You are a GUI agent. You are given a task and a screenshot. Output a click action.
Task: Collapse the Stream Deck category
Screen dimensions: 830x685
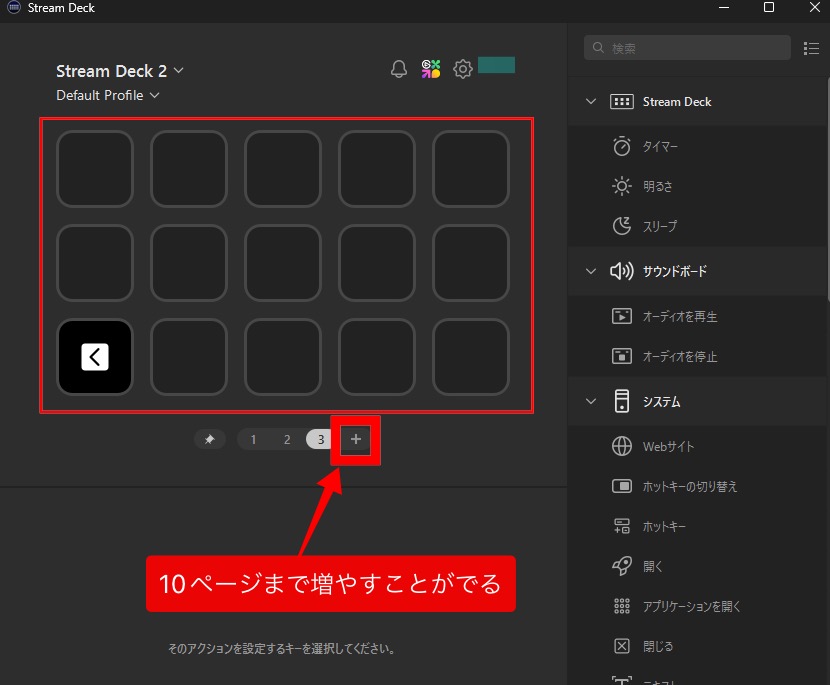click(591, 102)
